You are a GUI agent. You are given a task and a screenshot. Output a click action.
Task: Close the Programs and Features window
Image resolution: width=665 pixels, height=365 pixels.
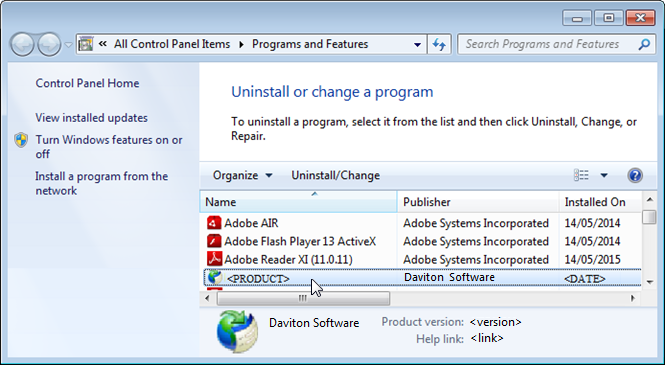tap(640, 18)
